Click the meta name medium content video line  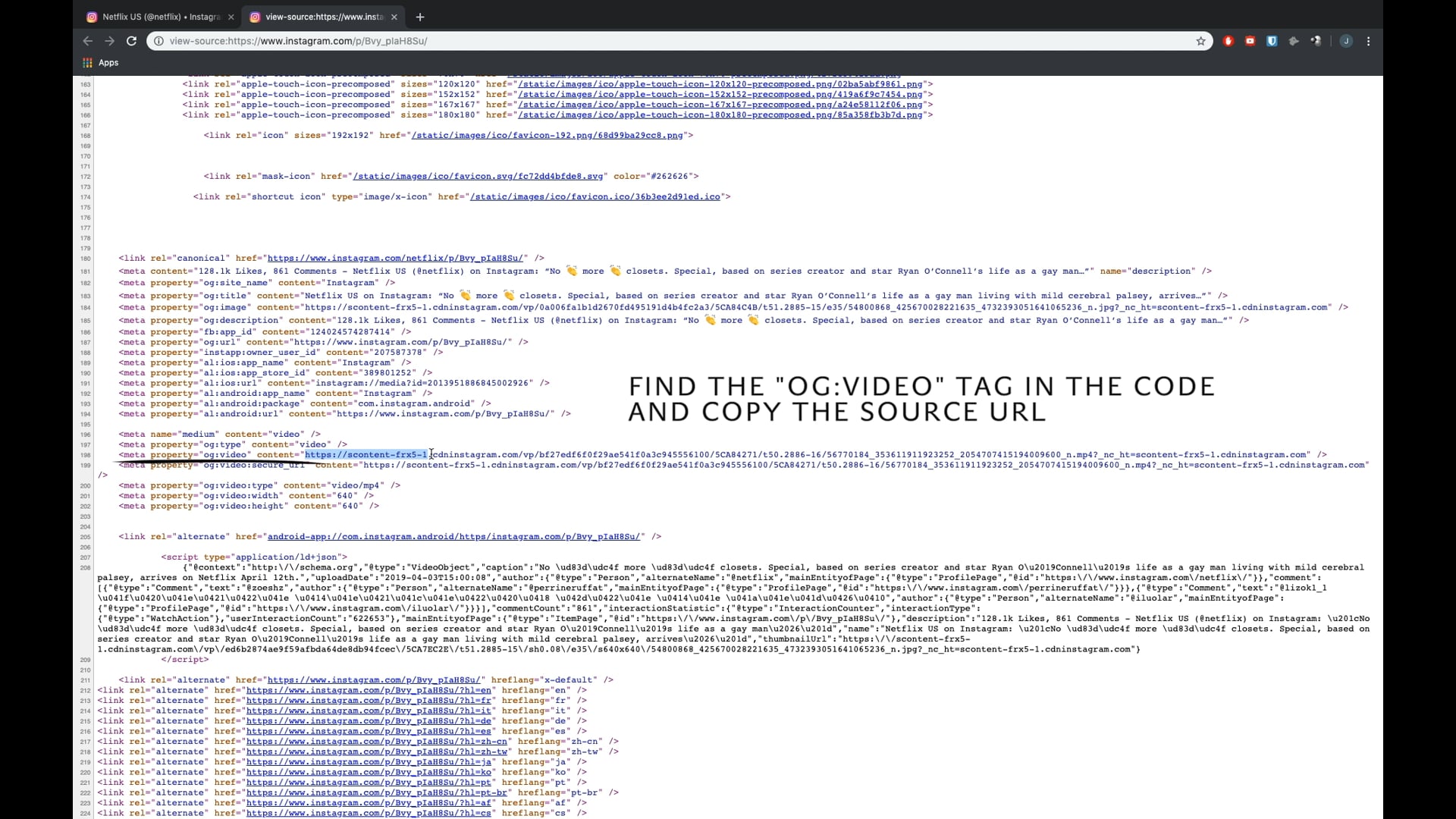pos(219,435)
